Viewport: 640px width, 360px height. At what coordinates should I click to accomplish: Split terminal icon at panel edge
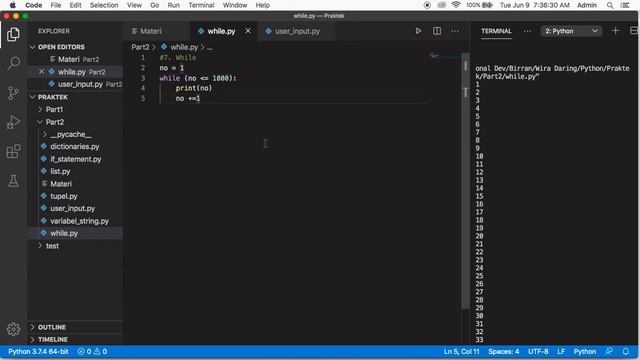pyautogui.click(x=634, y=31)
